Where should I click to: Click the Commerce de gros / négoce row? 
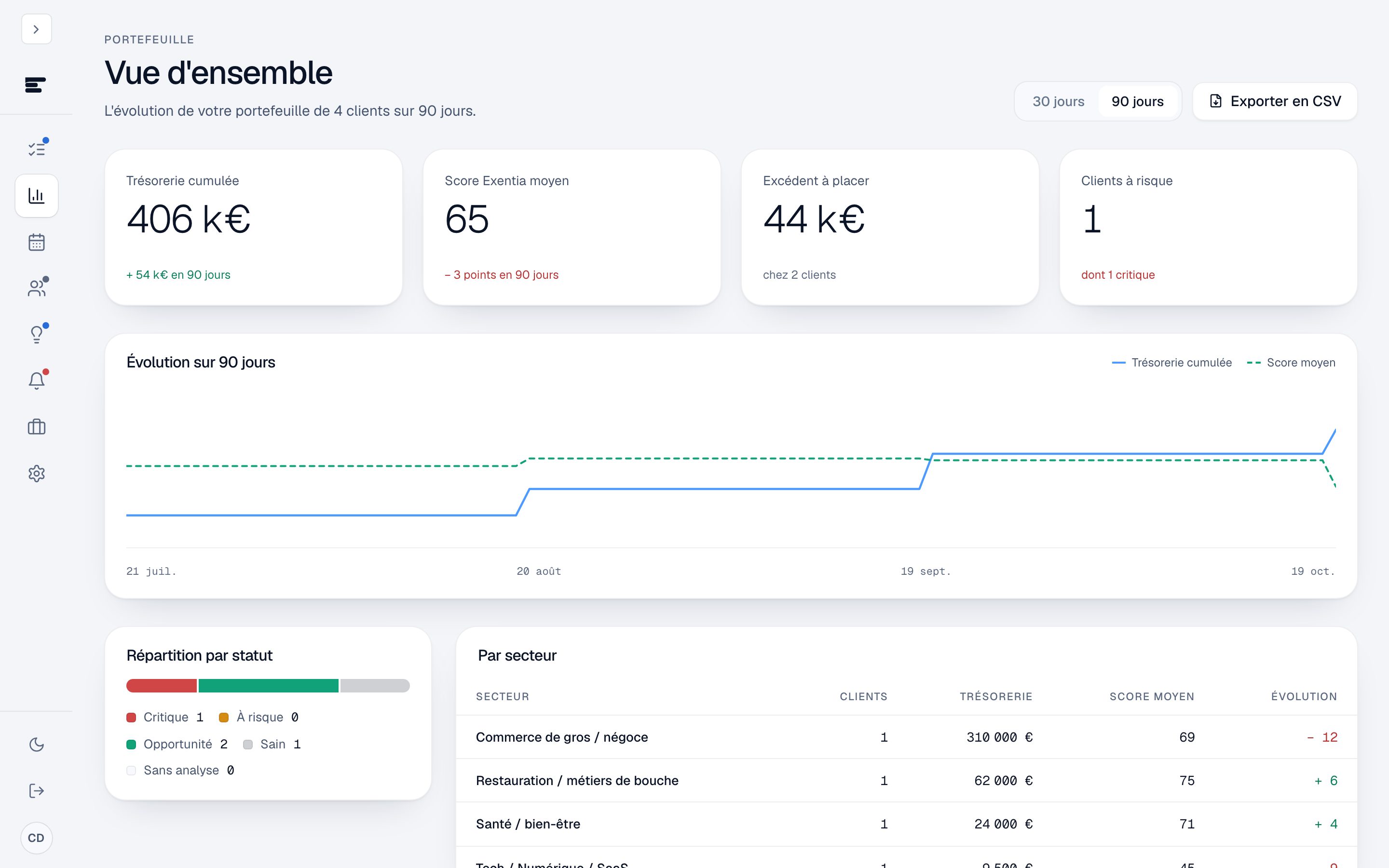click(906, 737)
